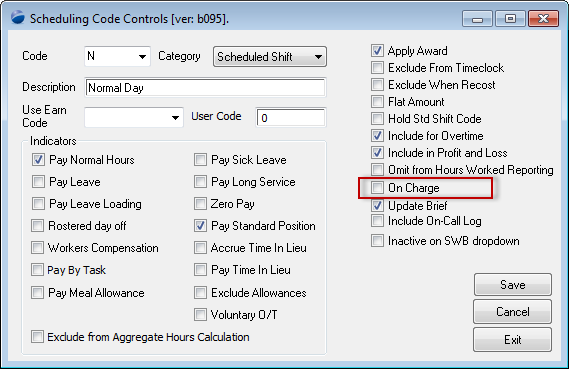Disable Include in Profit and Loss

point(377,153)
